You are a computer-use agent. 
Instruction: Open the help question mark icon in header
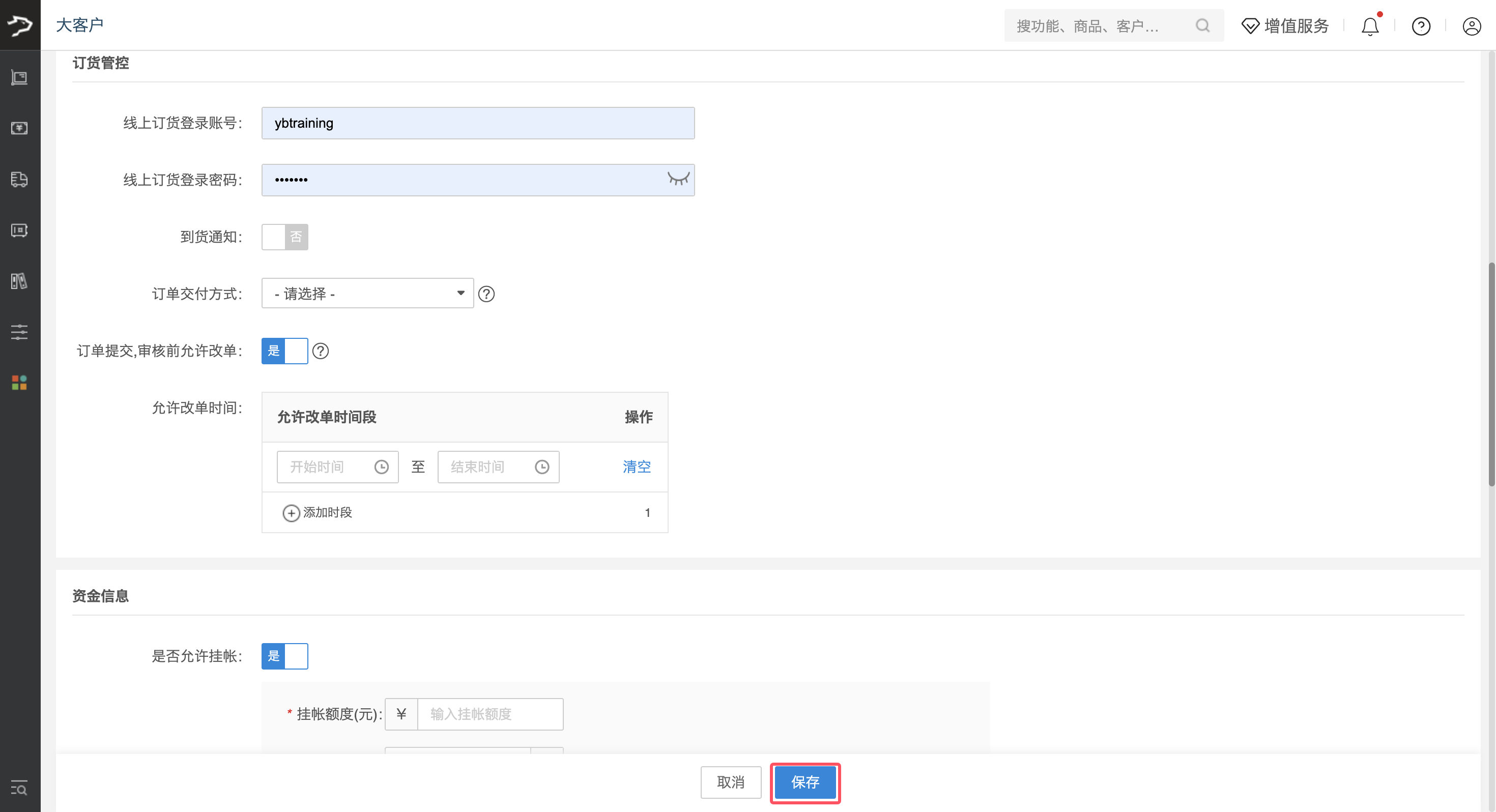(1421, 26)
